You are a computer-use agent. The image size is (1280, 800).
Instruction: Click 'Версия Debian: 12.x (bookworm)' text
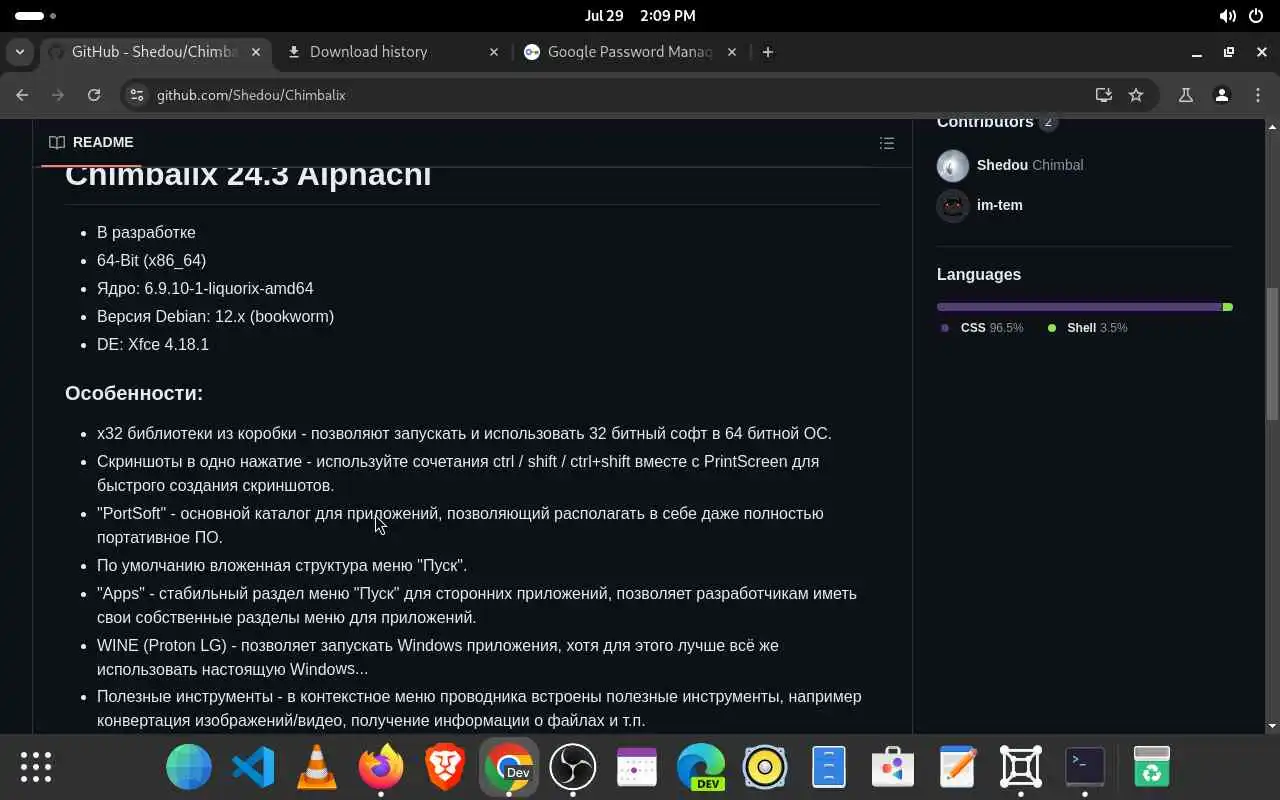tap(215, 316)
